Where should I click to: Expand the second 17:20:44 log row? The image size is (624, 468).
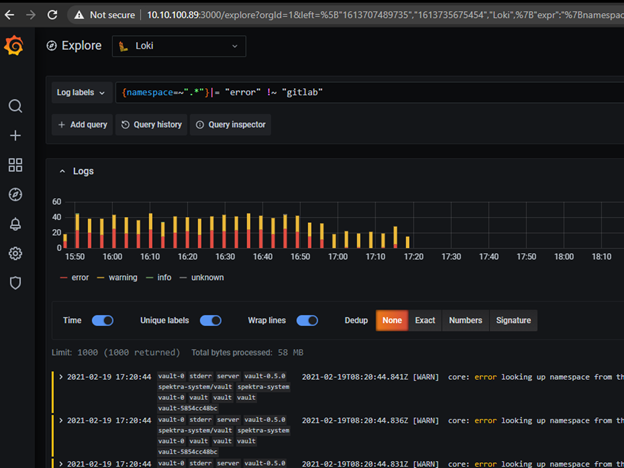click(x=61, y=420)
